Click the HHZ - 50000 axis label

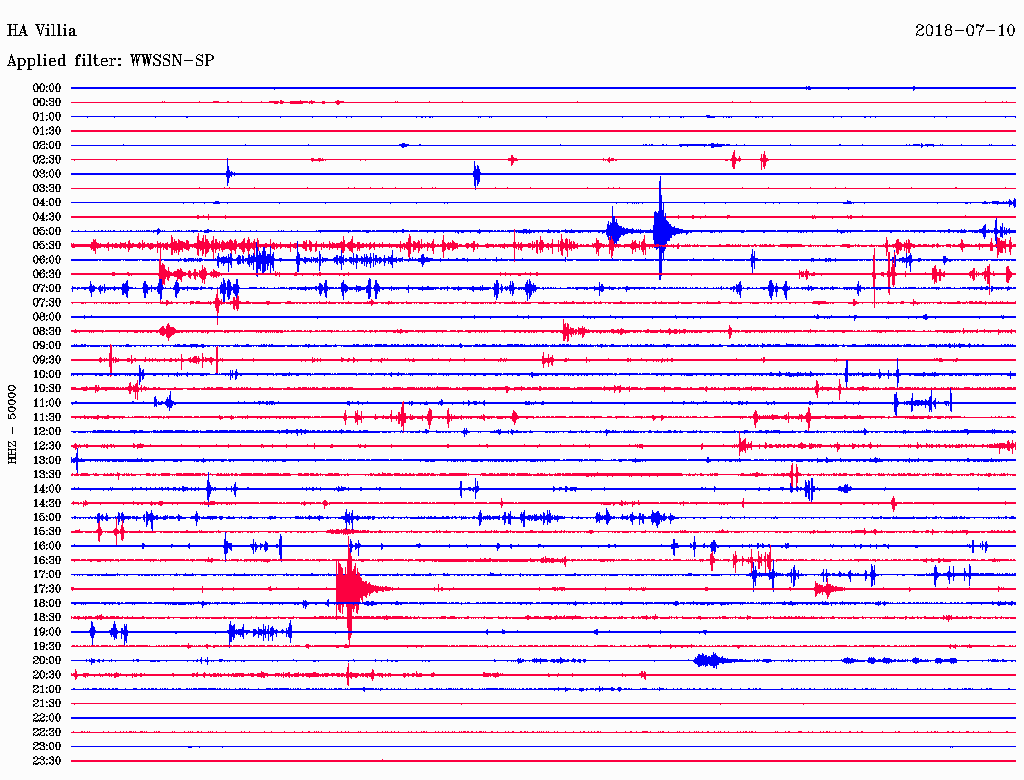(x=12, y=425)
